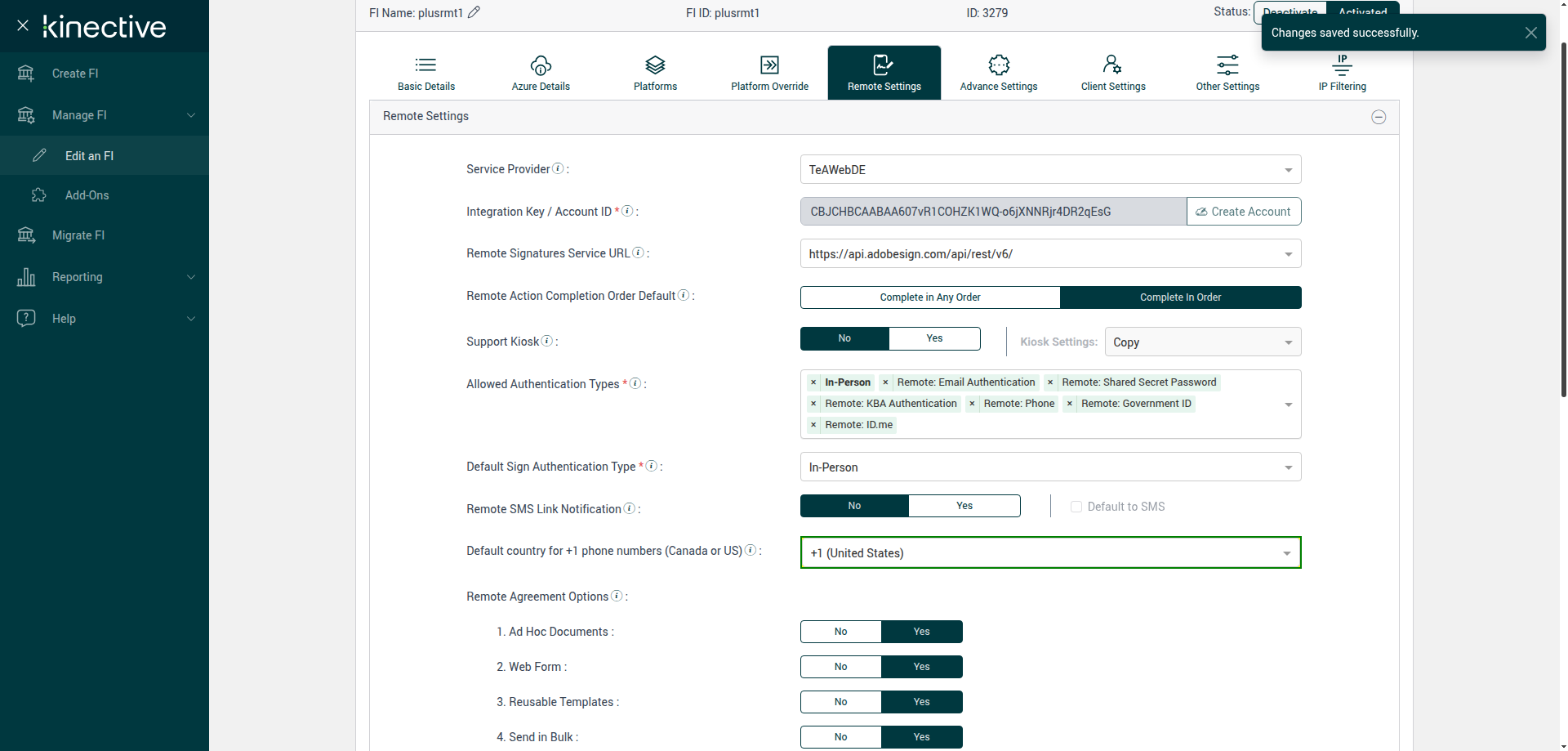Image resolution: width=1568 pixels, height=751 pixels.
Task: Click the Reporting bar chart icon
Action: (26, 277)
